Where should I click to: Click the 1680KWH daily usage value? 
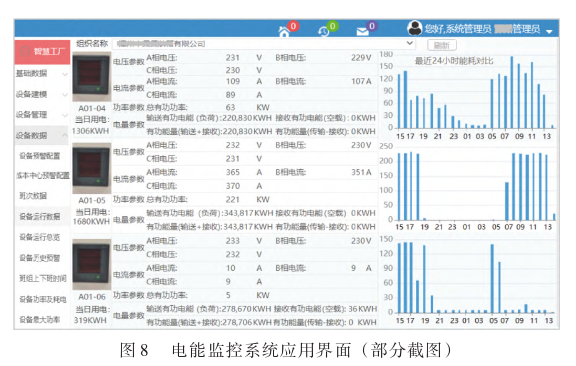click(x=91, y=222)
